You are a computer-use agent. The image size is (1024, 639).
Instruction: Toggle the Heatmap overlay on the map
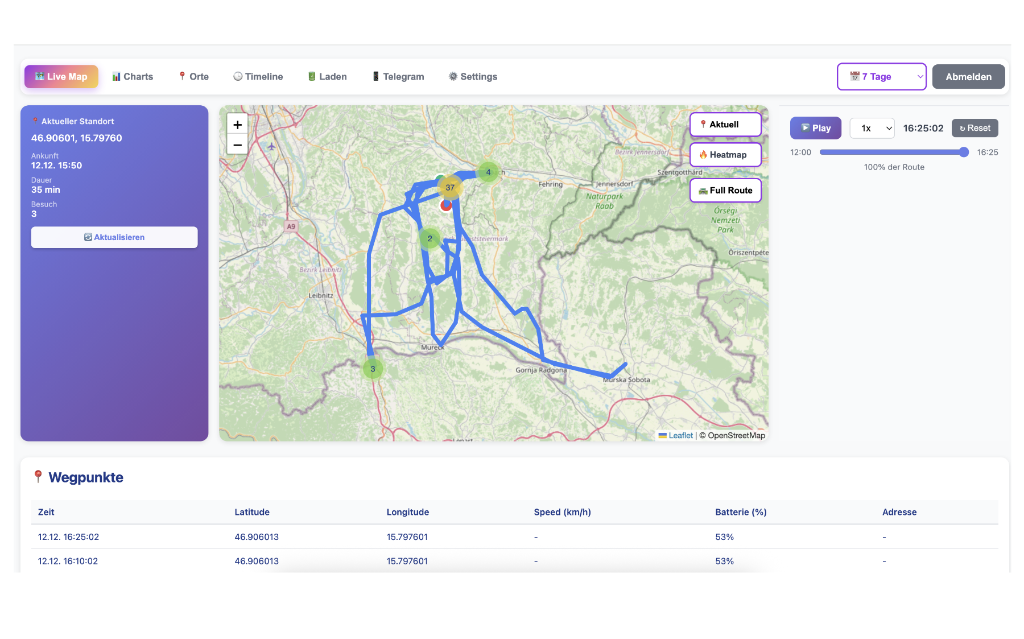click(725, 154)
